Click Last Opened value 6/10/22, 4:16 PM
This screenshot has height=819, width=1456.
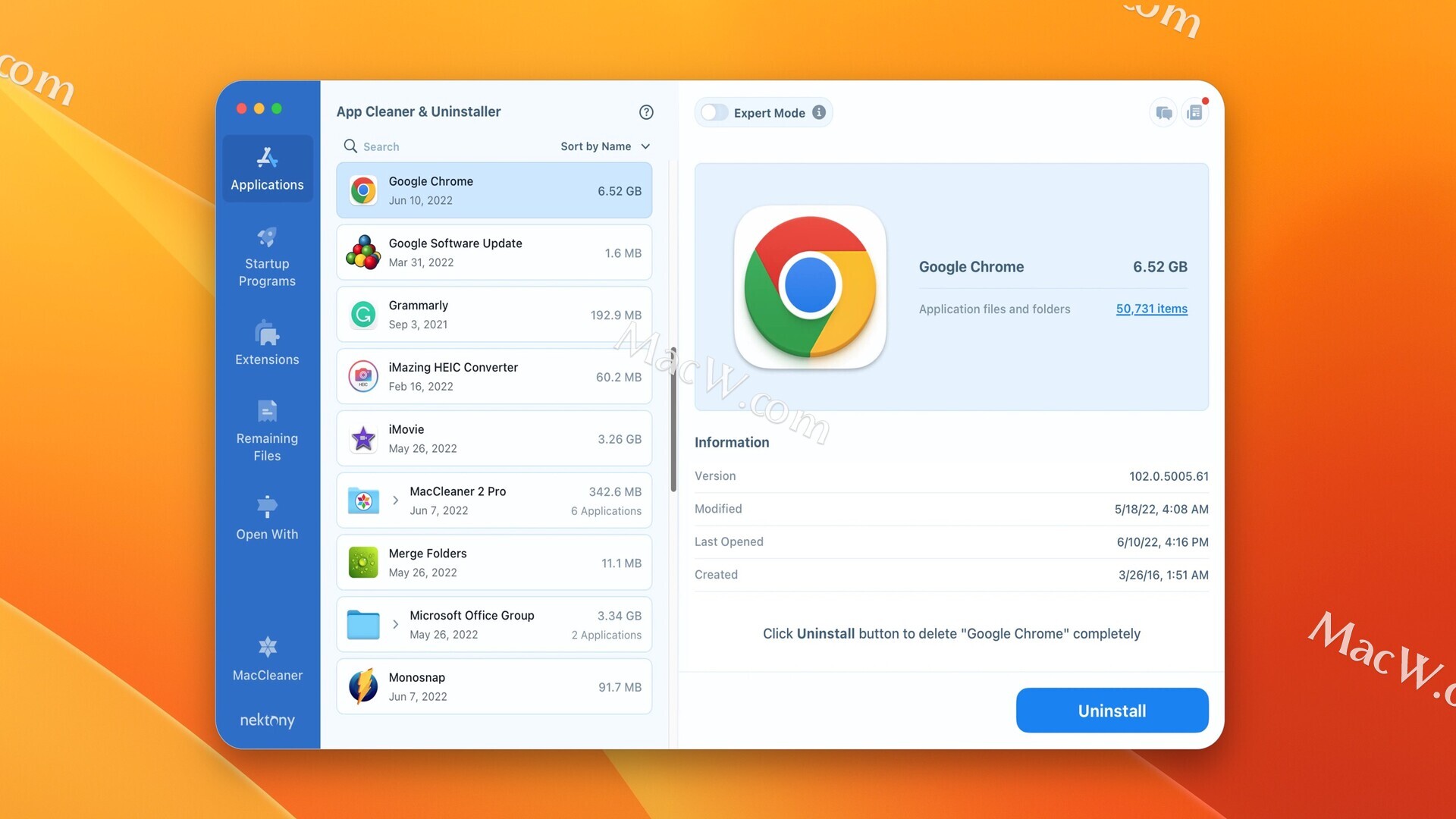(x=1163, y=542)
